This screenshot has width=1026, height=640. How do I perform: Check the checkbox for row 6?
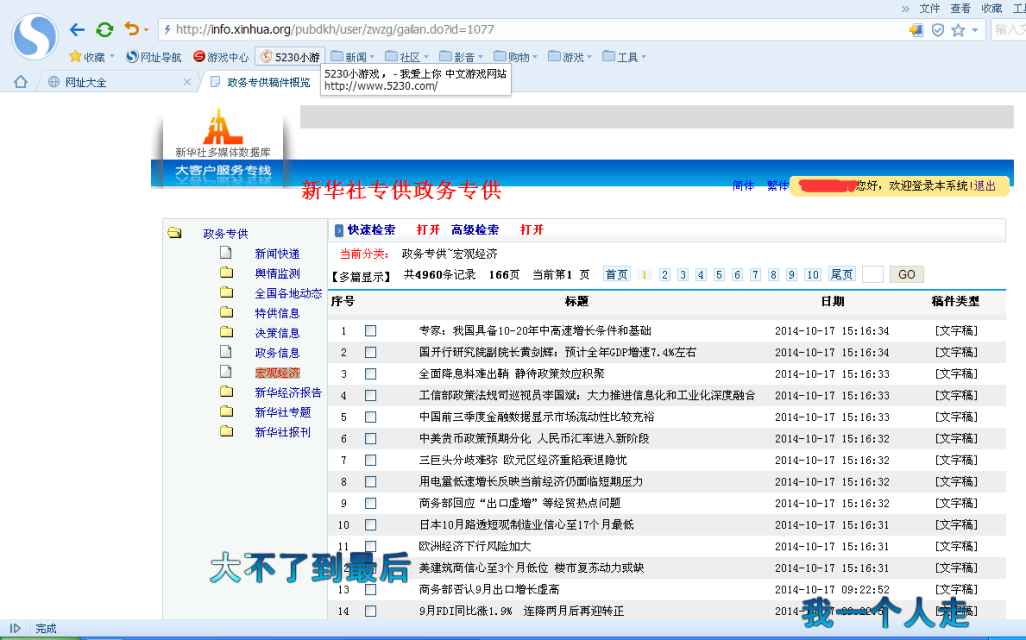(x=370, y=438)
